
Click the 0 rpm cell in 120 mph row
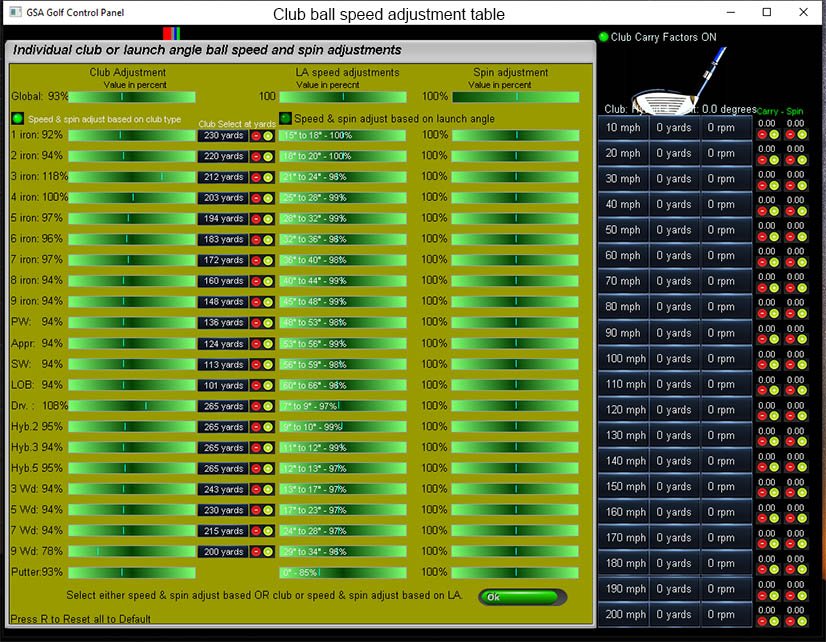[x=721, y=410]
